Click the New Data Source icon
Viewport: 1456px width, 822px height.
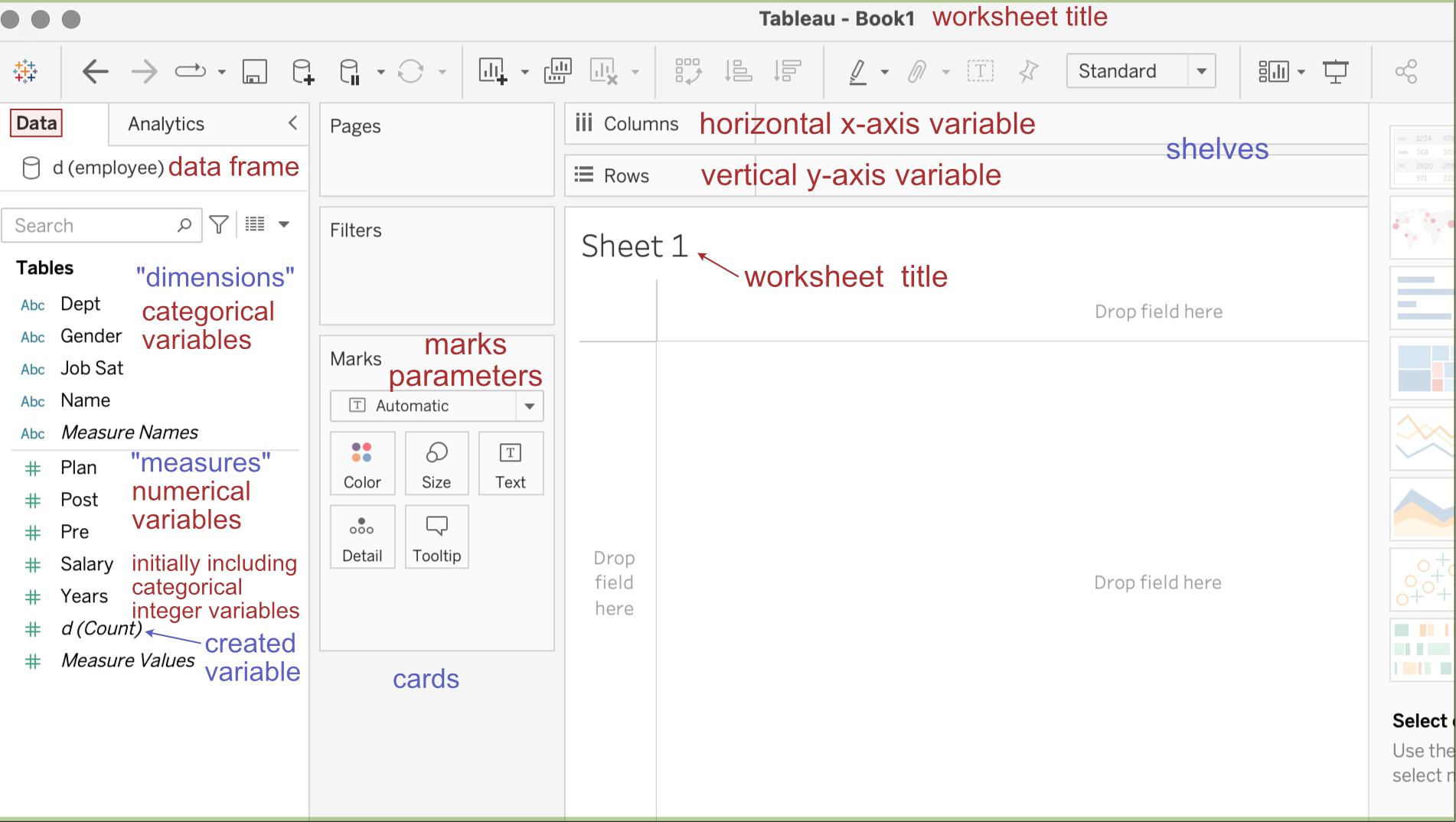[x=302, y=72]
